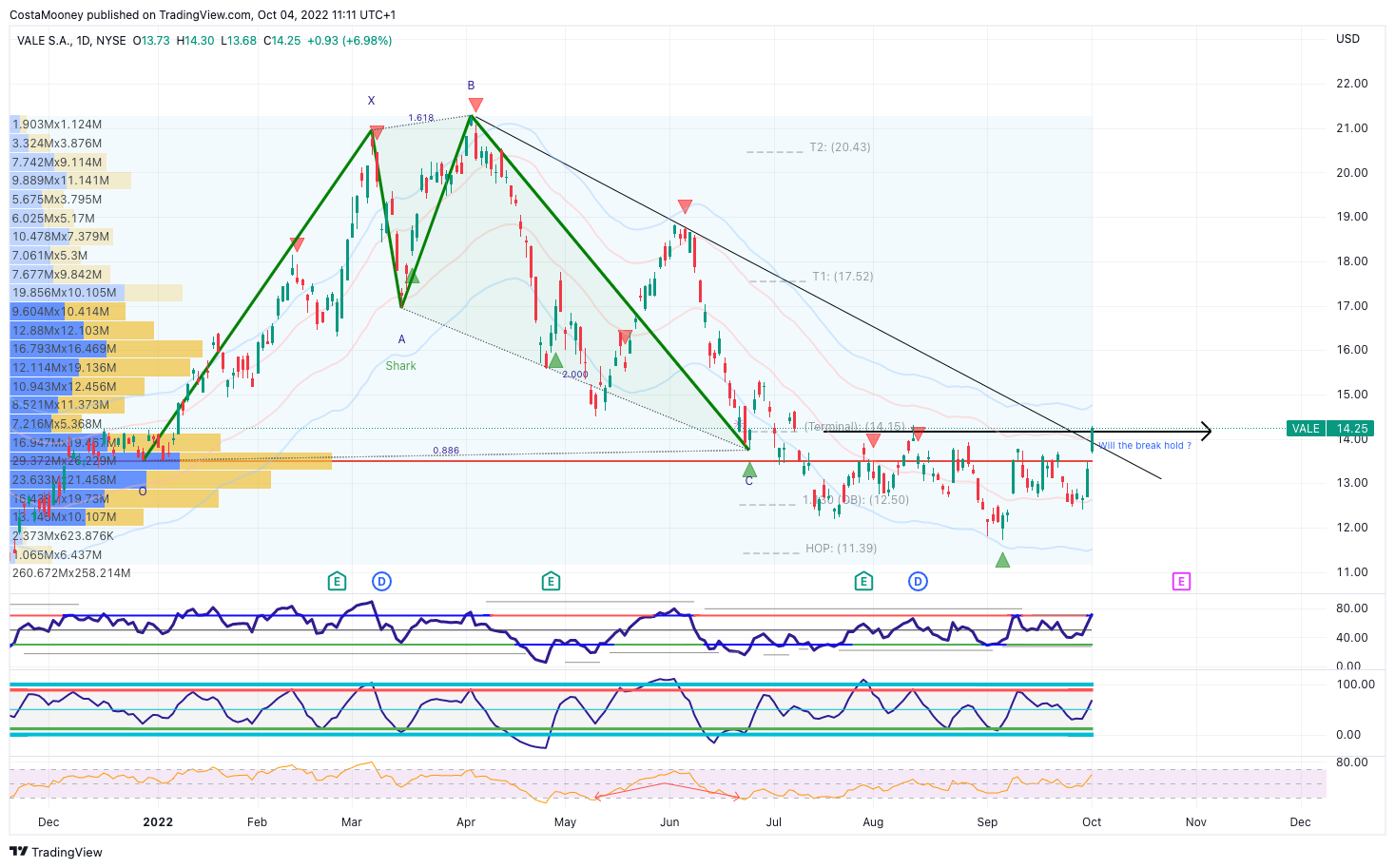
Task: Click the (DB): (12.50) label
Action: [x=873, y=500]
